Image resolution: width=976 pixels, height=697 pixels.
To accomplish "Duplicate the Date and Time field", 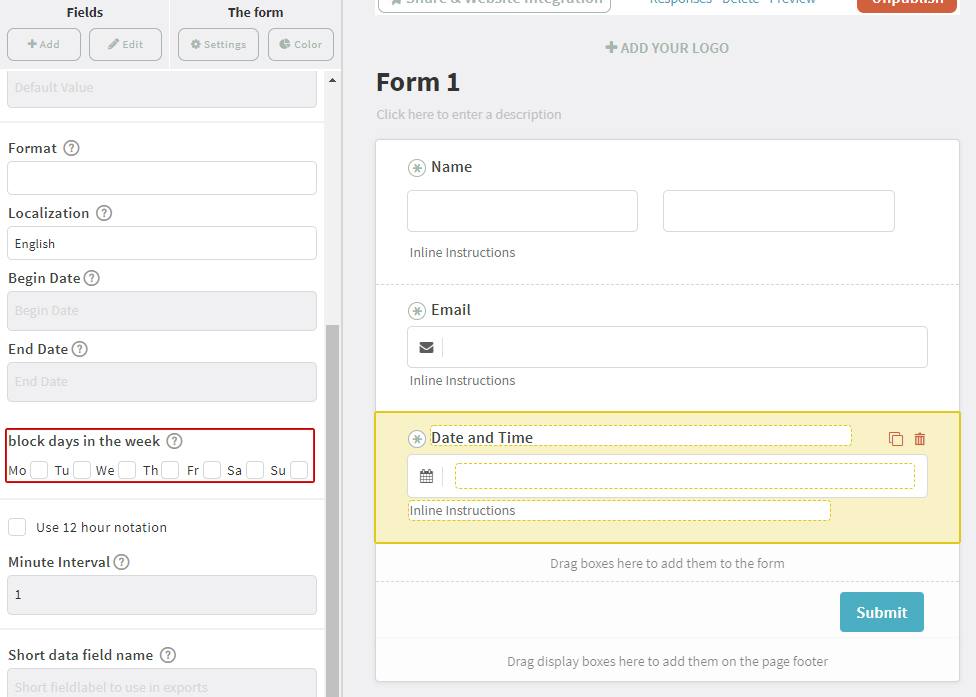I will [896, 439].
